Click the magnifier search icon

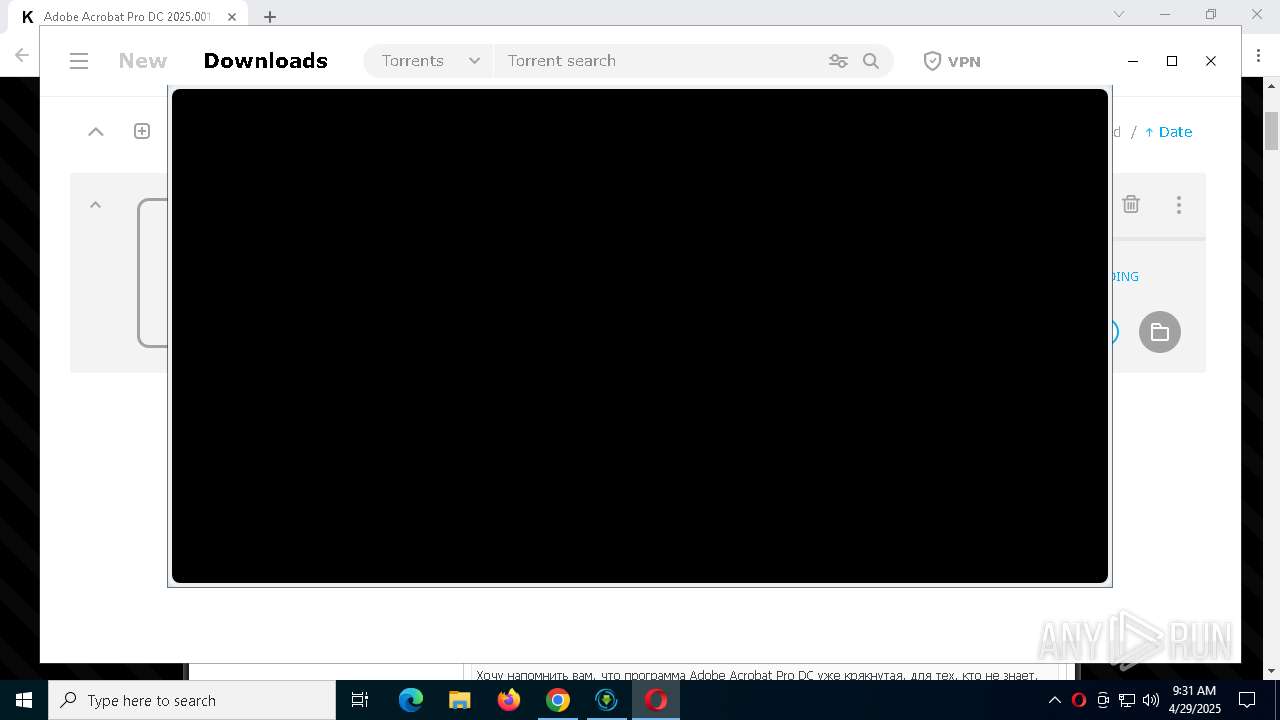(x=871, y=61)
